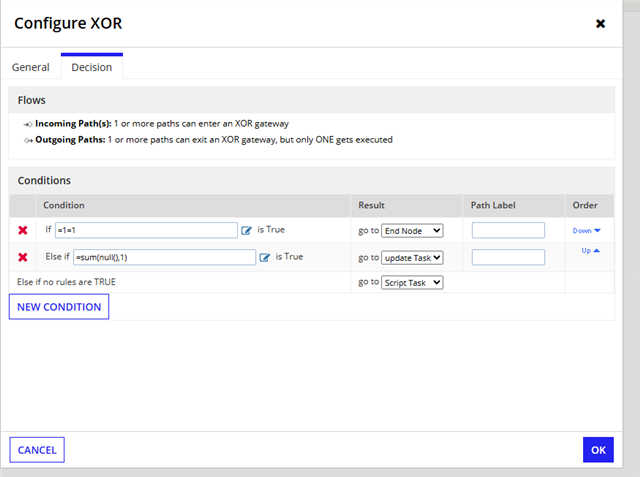
Task: Focus the If condition expression field
Action: (146, 230)
